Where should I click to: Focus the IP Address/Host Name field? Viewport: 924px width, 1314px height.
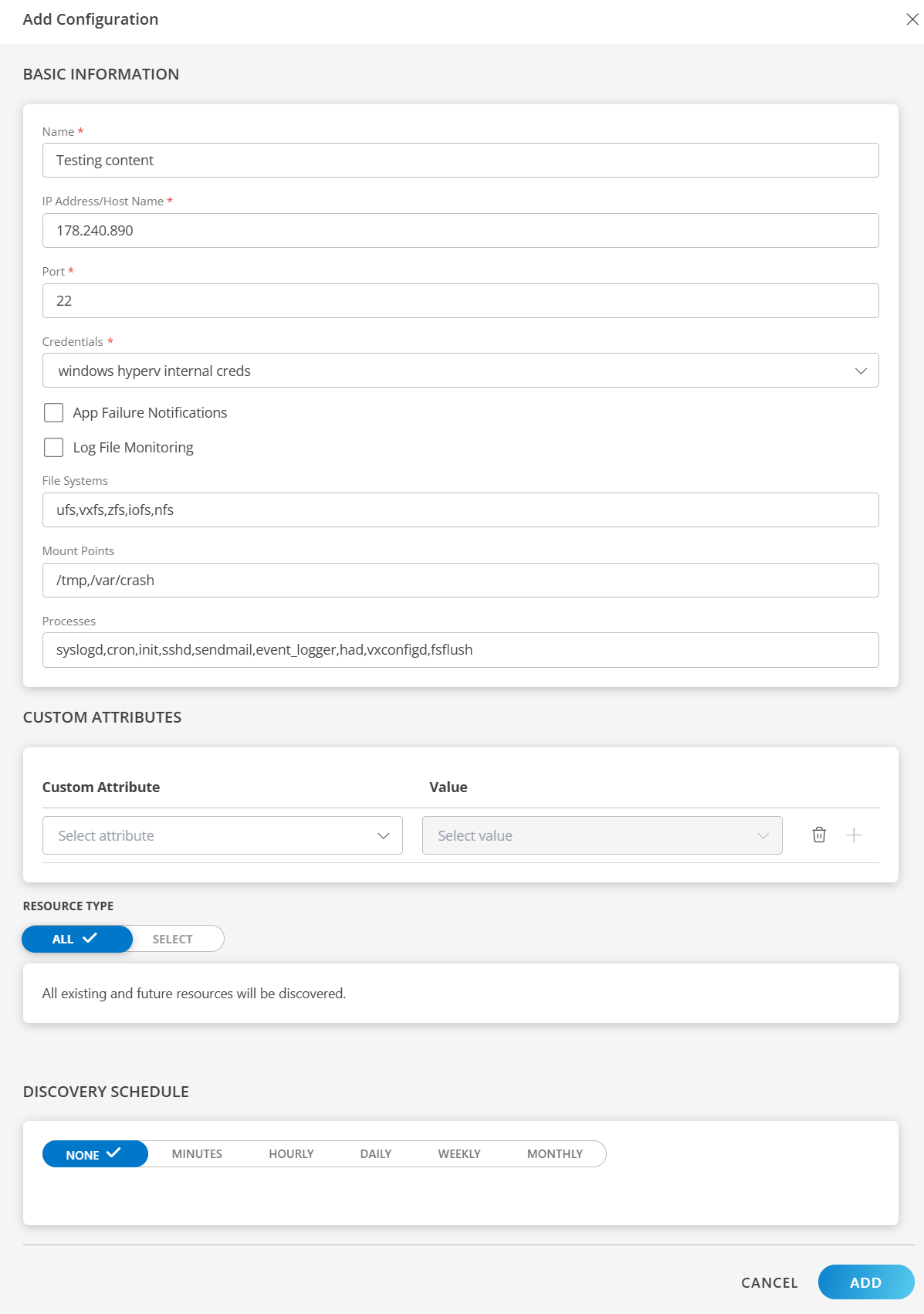click(460, 230)
